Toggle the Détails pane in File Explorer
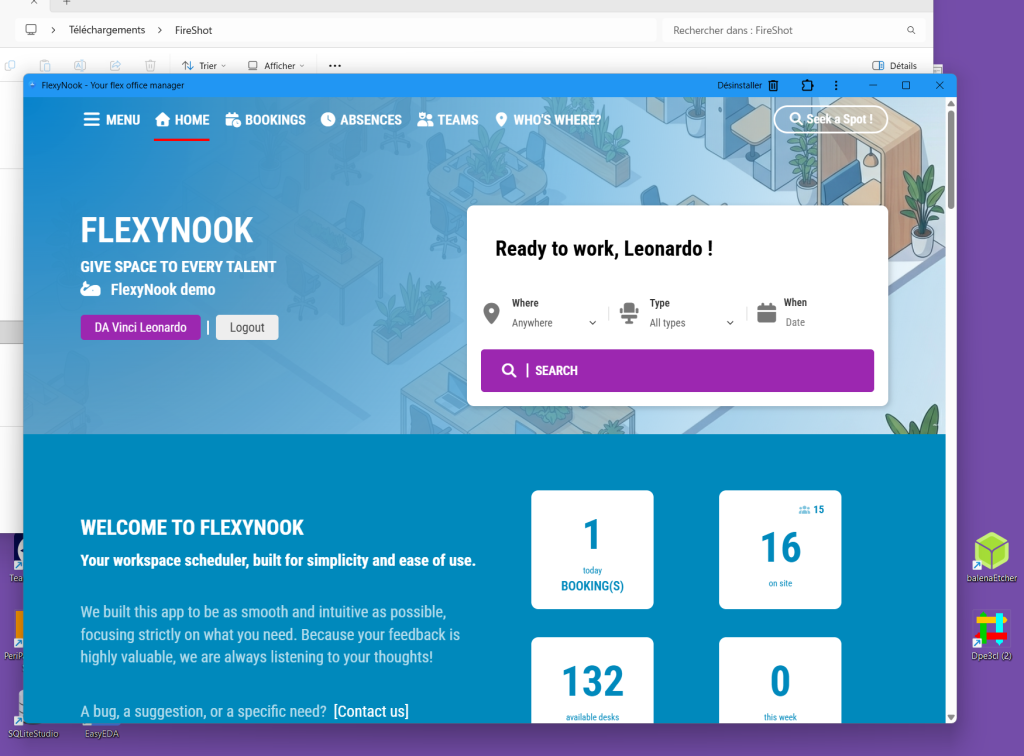This screenshot has height=756, width=1024. 894,65
